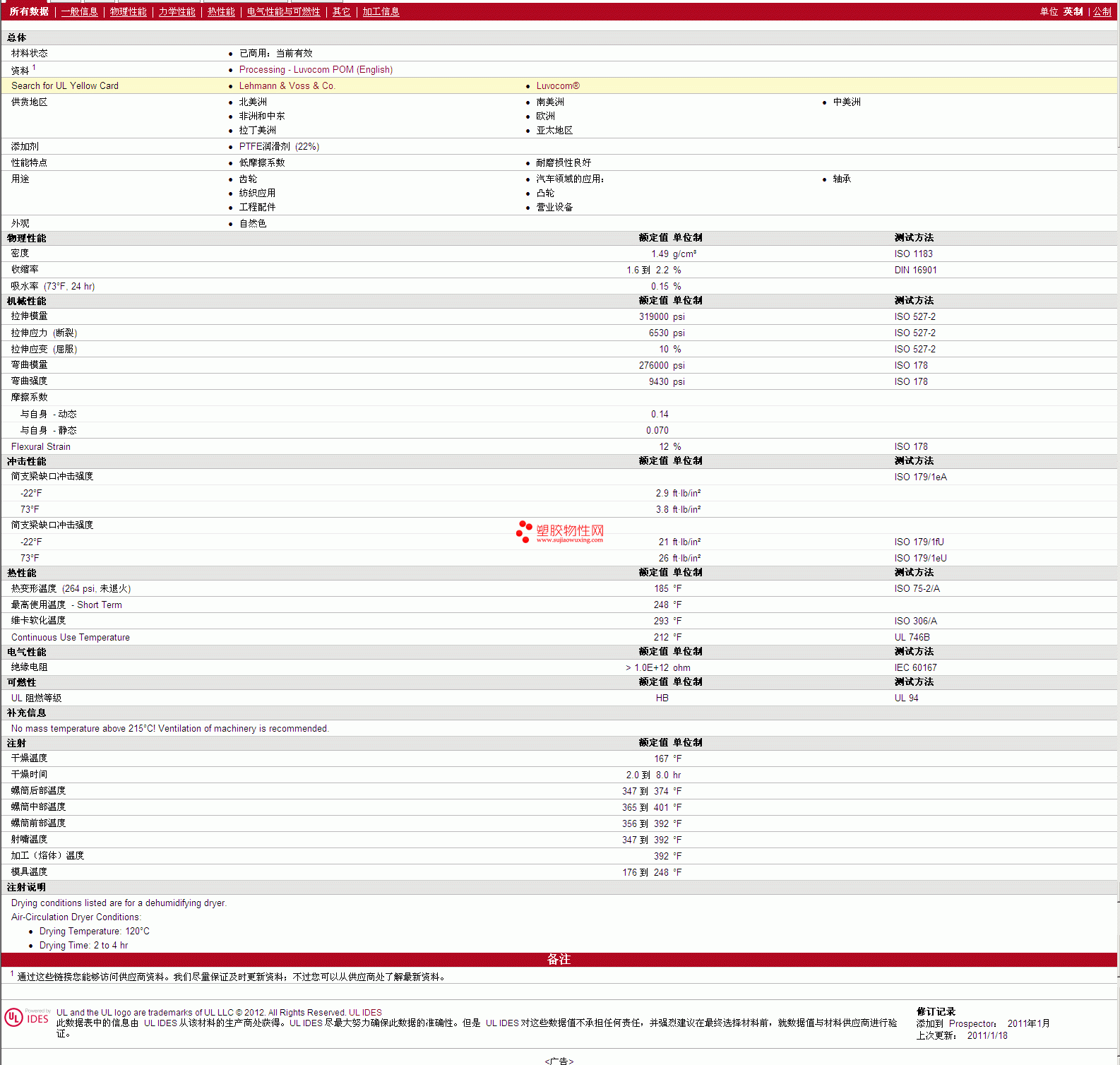Click ISO 527-2 in the 拉伸模量 row

(915, 316)
